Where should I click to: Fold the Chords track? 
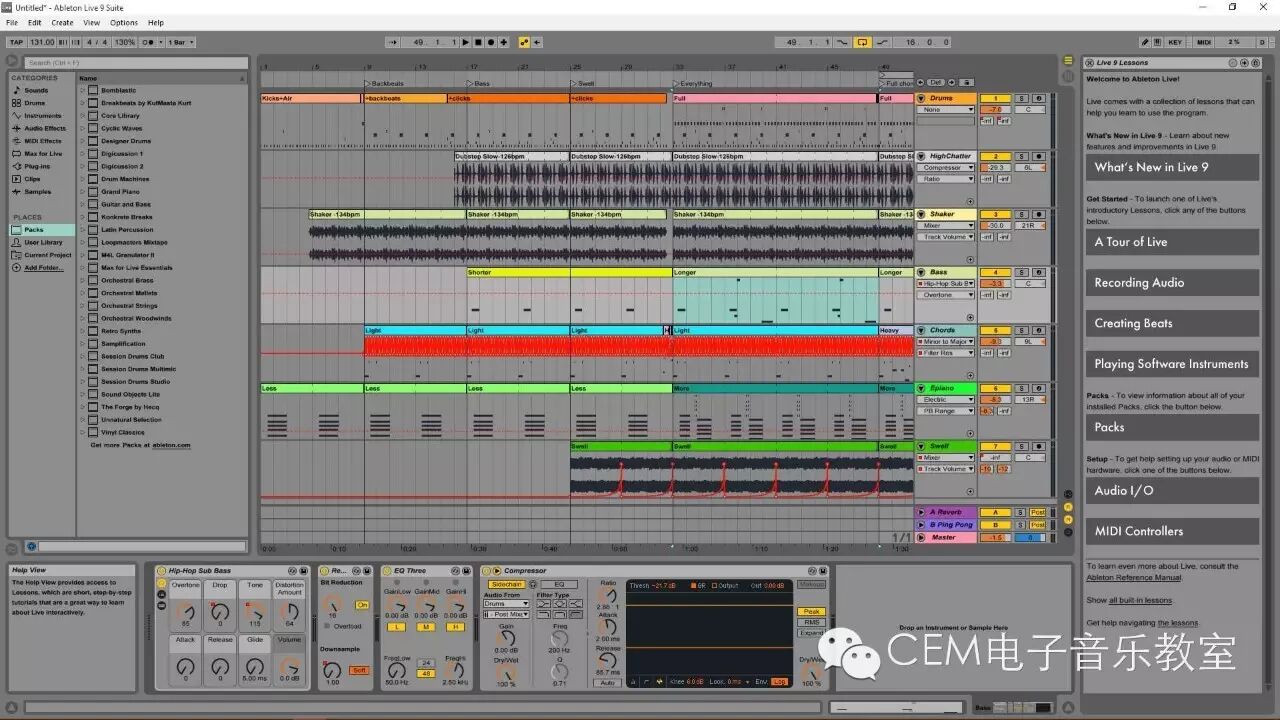tap(921, 330)
